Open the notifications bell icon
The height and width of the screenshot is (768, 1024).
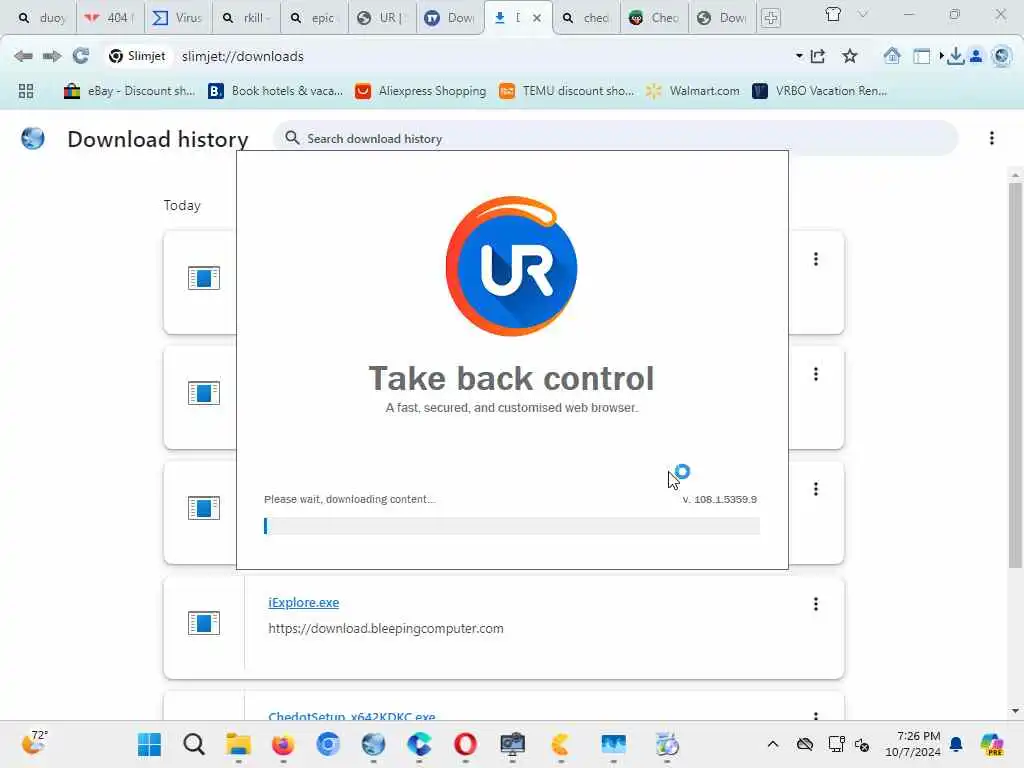(x=956, y=744)
